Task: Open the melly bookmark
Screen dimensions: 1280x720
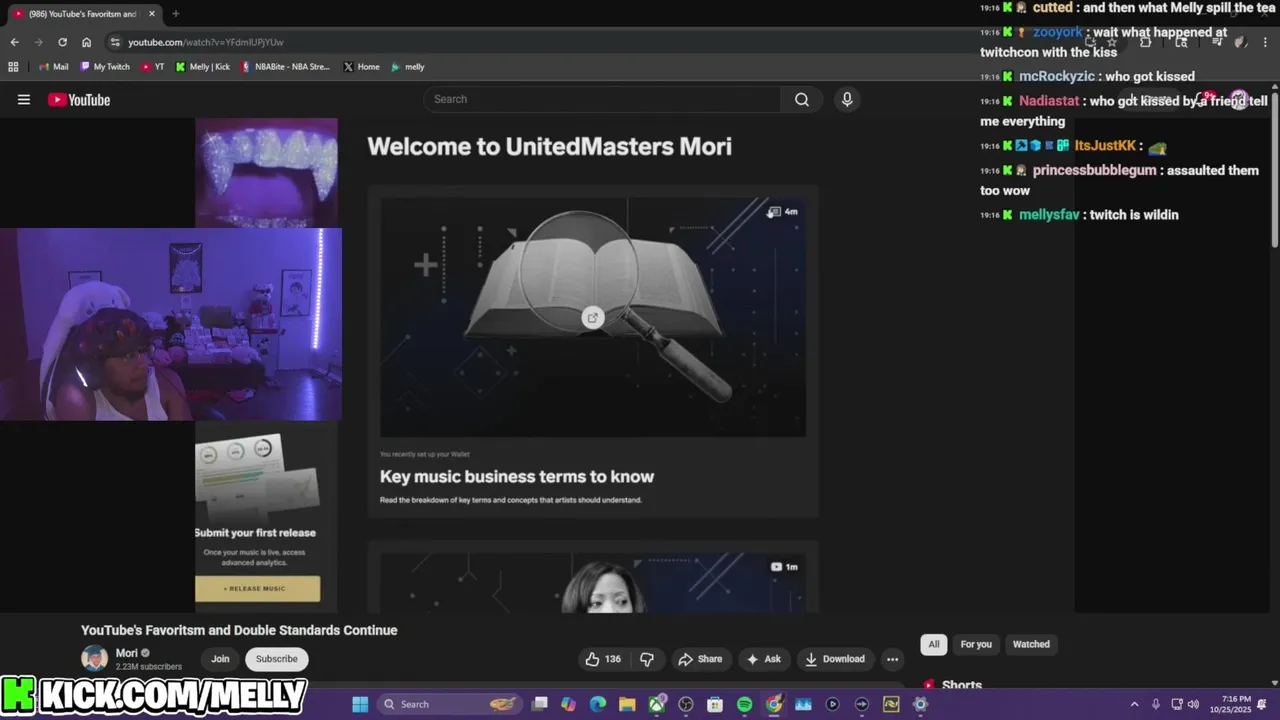Action: click(x=408, y=67)
